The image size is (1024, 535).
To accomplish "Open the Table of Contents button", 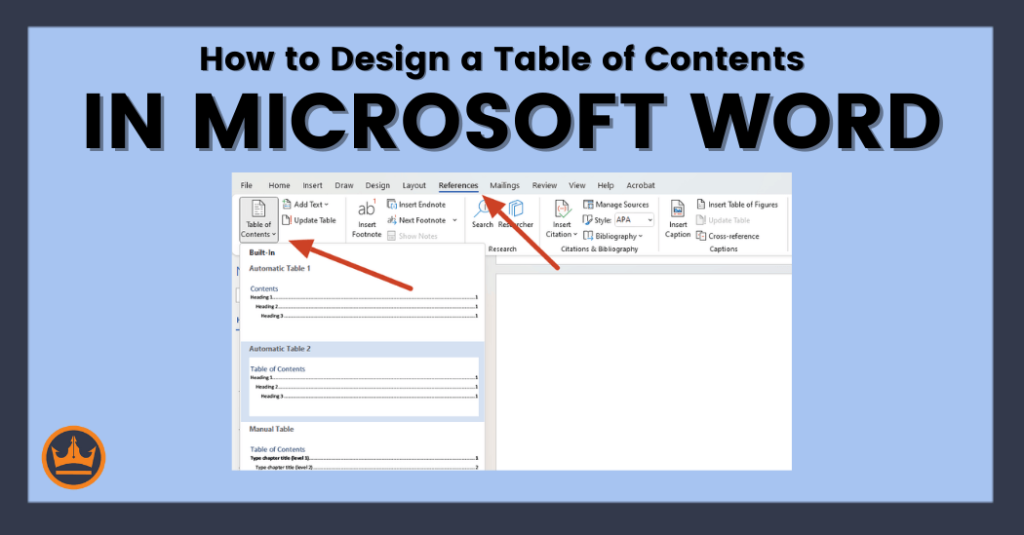I will [x=258, y=220].
